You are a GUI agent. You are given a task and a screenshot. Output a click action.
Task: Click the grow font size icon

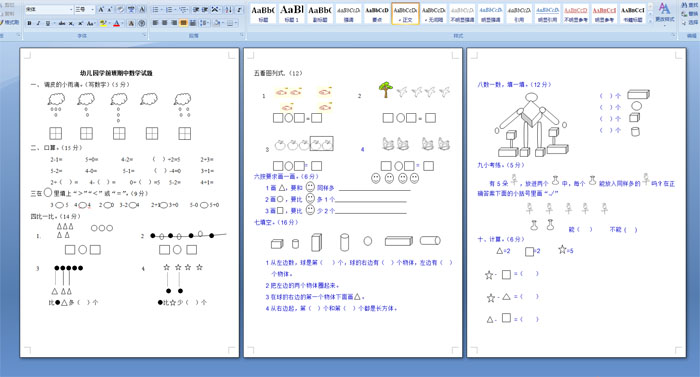point(101,9)
